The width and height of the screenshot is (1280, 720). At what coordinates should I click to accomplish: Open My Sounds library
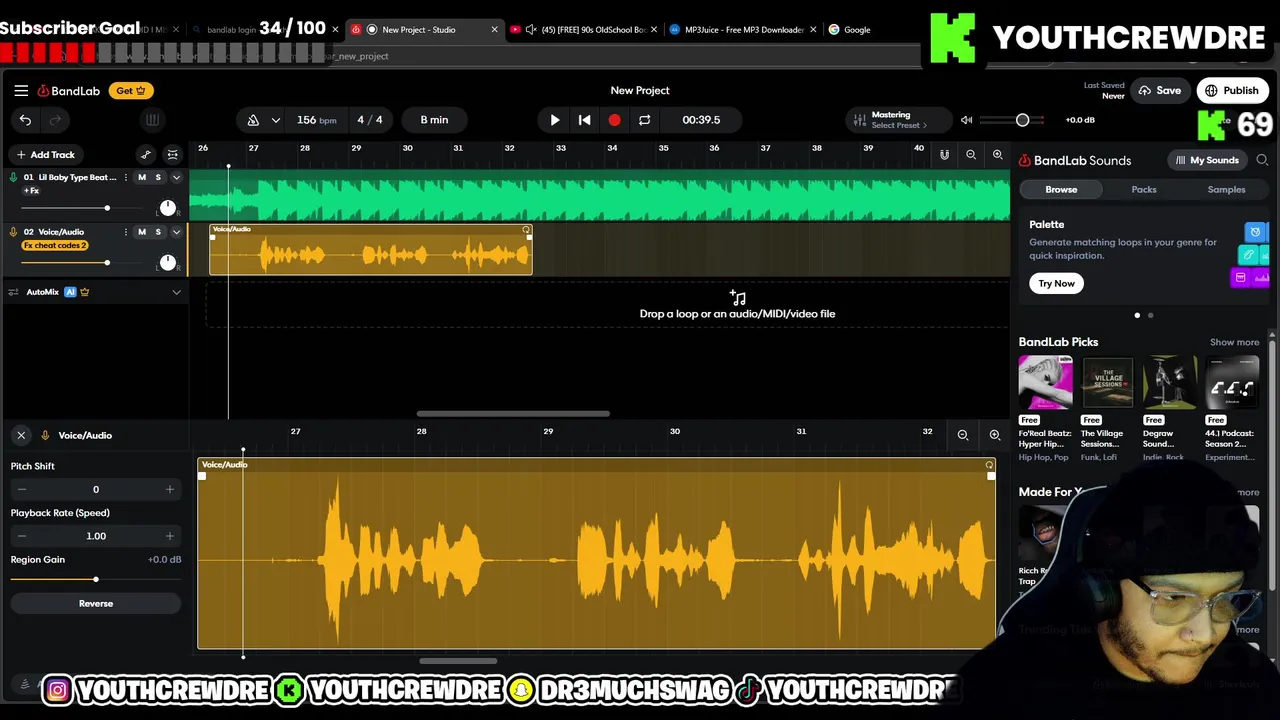1207,160
